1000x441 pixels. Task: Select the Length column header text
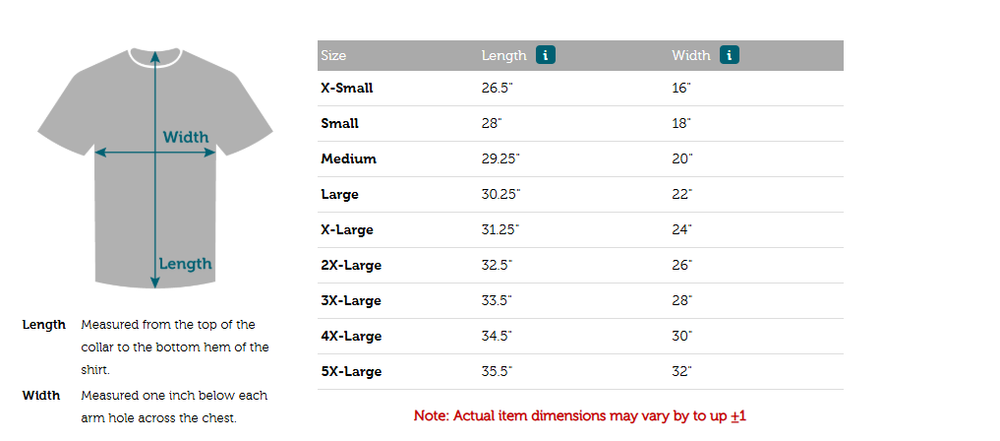[x=504, y=56]
